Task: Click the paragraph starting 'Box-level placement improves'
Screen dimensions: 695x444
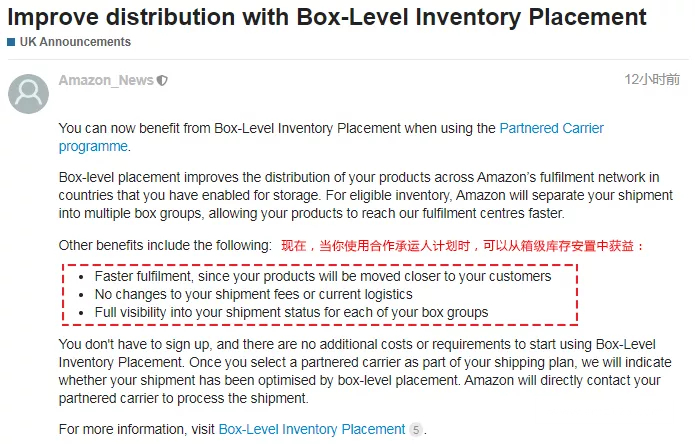Action: 366,195
